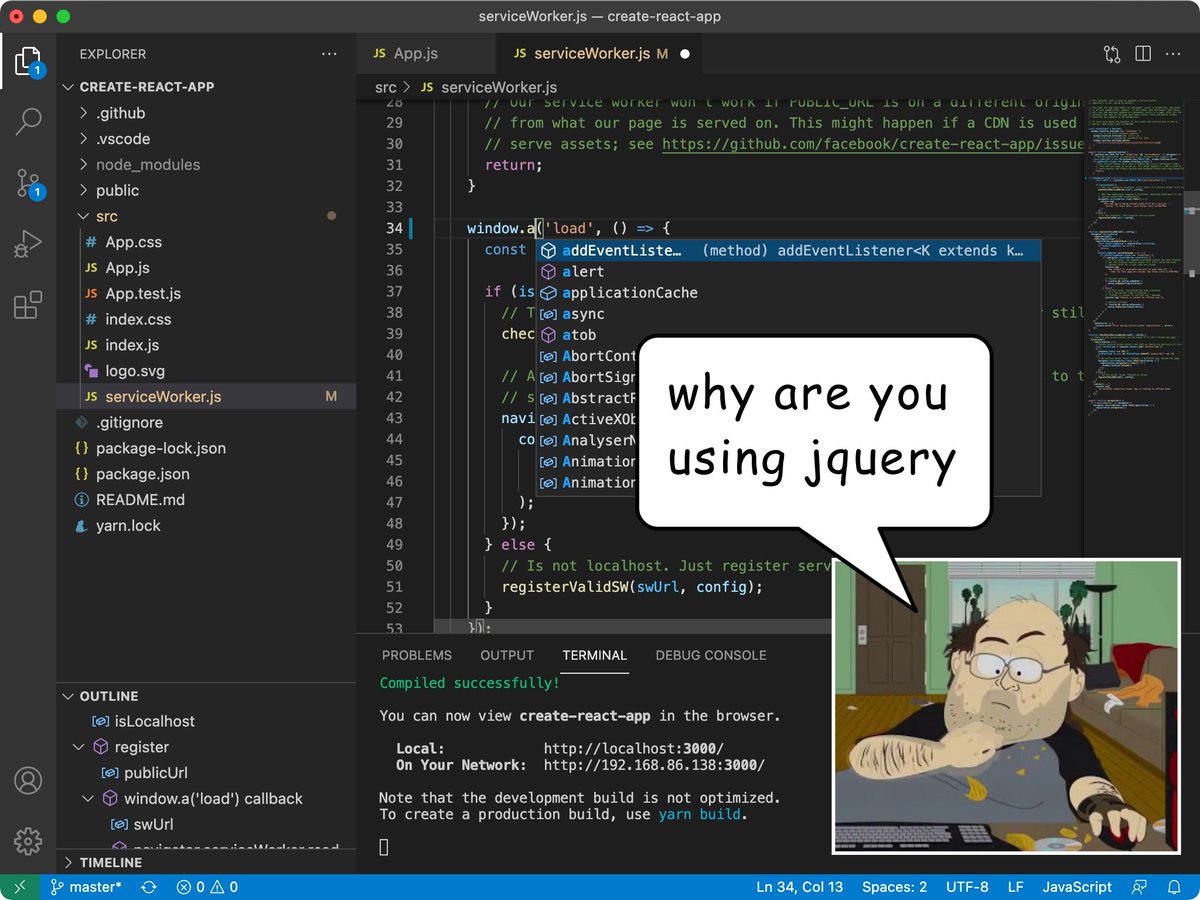Open the notifications bell
The width and height of the screenshot is (1200, 900).
pyautogui.click(x=1173, y=887)
